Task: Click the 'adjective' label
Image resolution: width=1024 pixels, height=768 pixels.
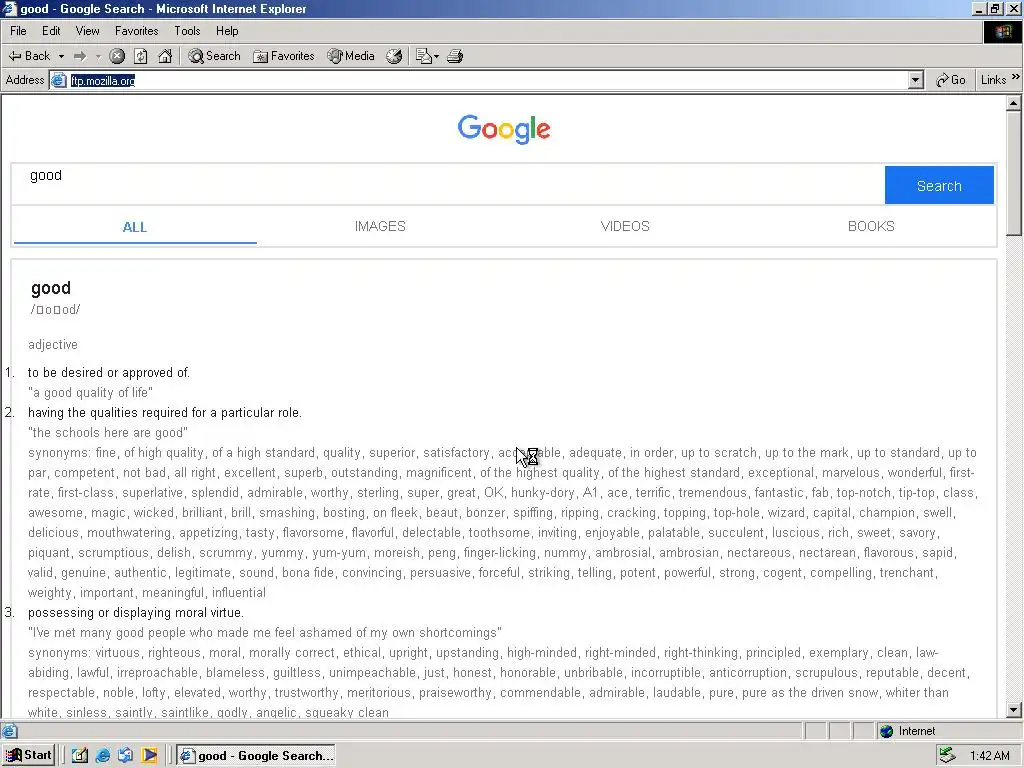Action: (x=53, y=344)
